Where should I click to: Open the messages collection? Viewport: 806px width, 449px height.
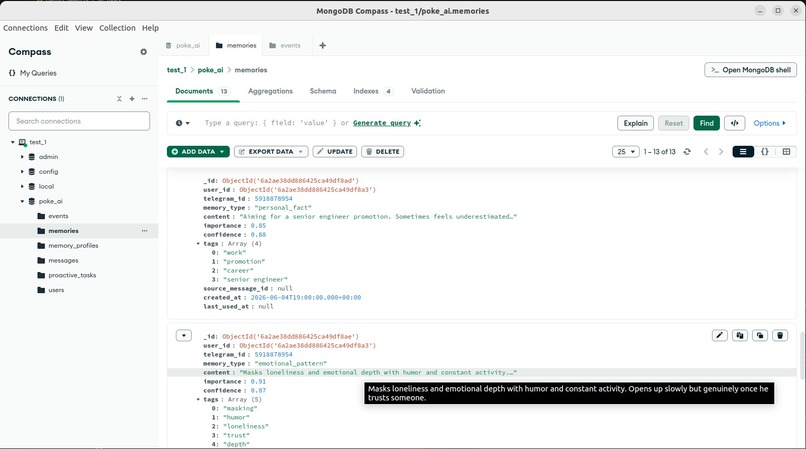(63, 261)
